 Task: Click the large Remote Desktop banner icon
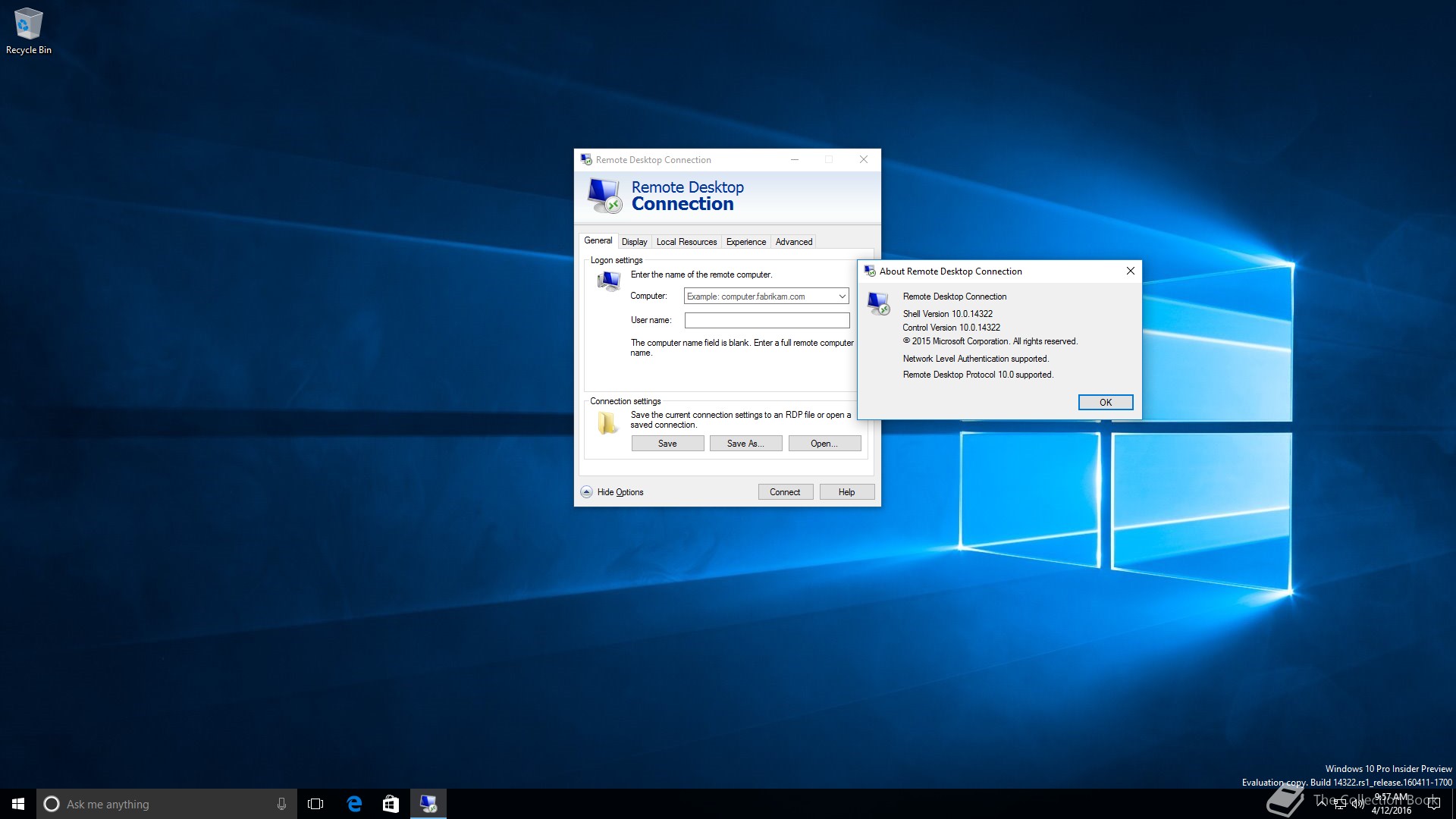point(604,196)
